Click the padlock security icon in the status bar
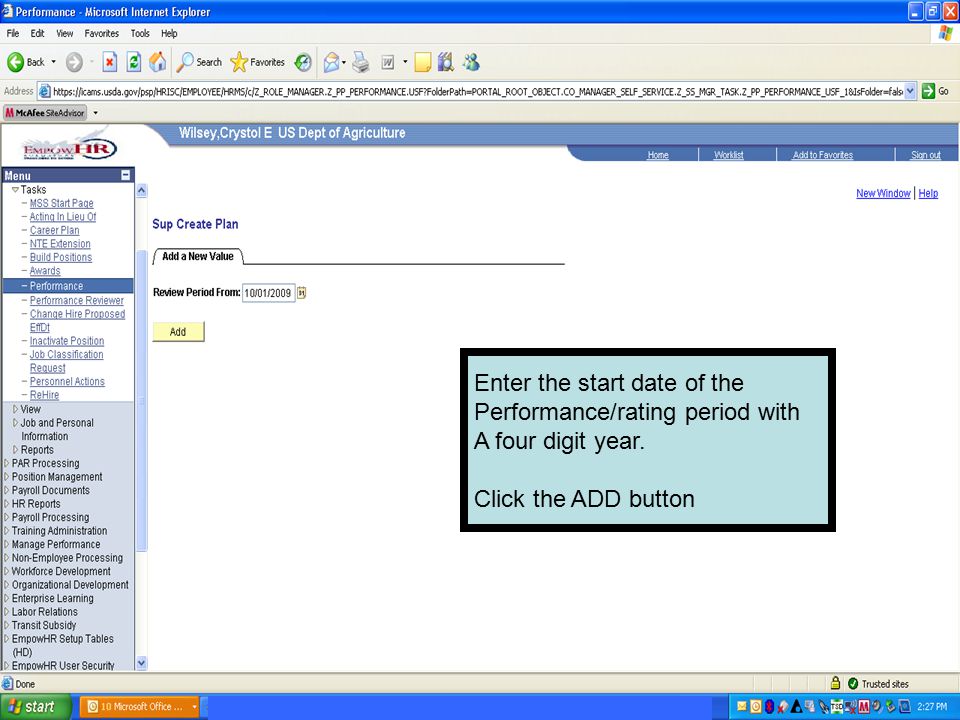The width and height of the screenshot is (960, 720). [x=835, y=683]
